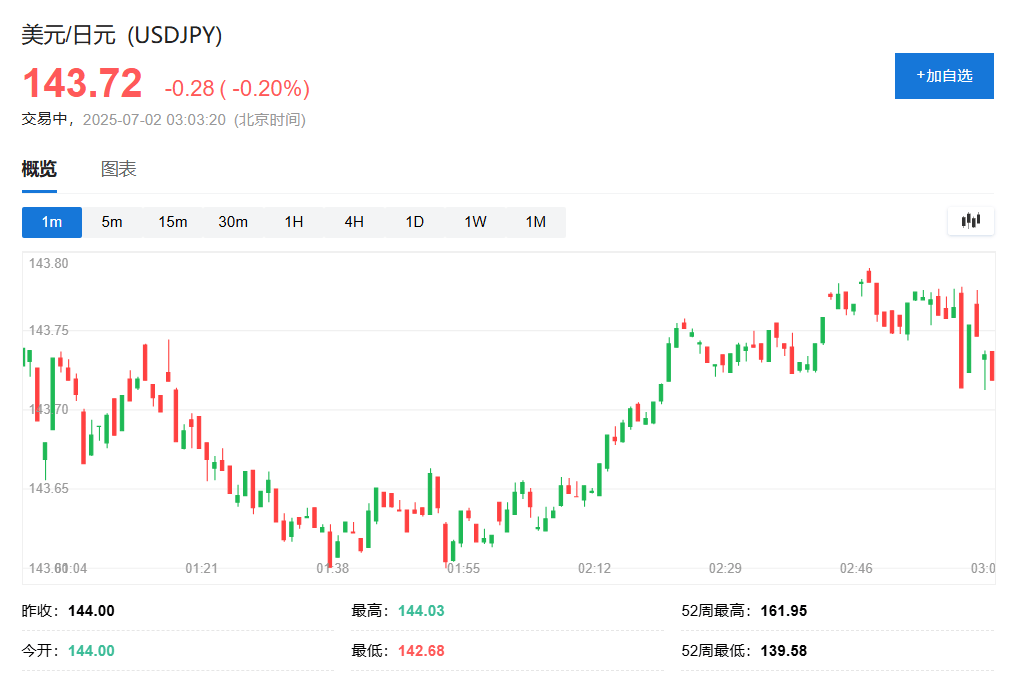
Task: Select the 5m timeframe button
Action: click(x=112, y=222)
